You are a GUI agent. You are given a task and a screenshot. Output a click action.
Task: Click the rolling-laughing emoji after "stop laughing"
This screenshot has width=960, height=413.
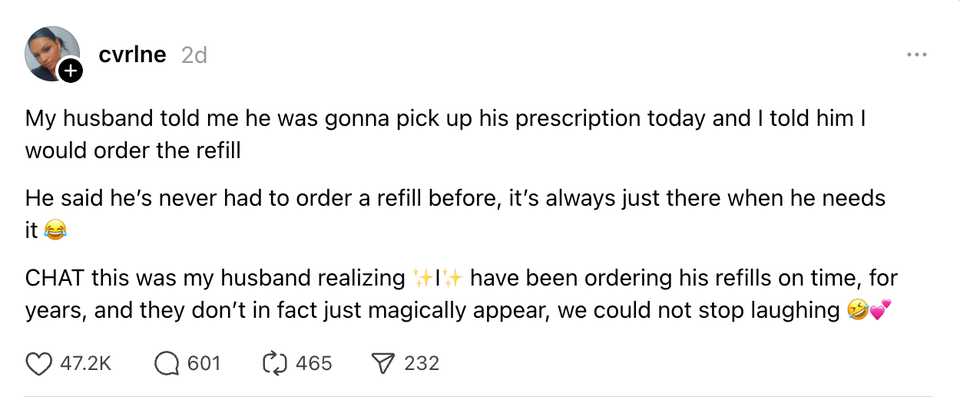pyautogui.click(x=856, y=311)
